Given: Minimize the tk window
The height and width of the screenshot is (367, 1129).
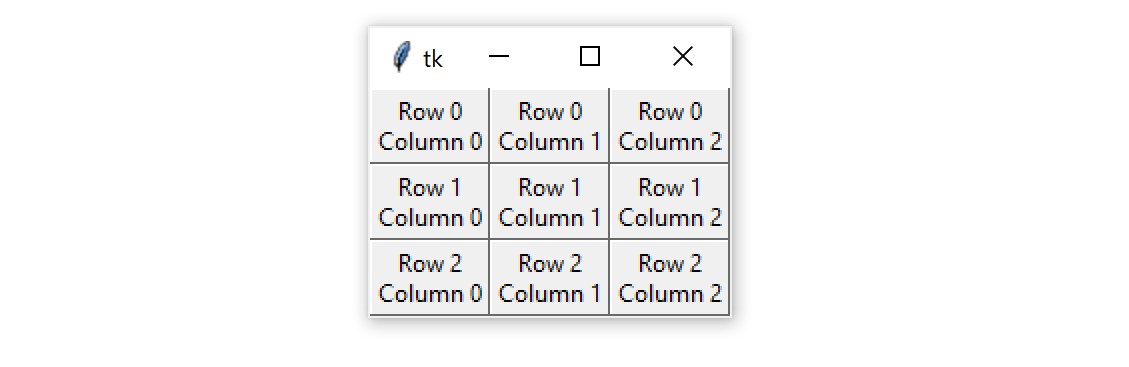Looking at the screenshot, I should [498, 56].
